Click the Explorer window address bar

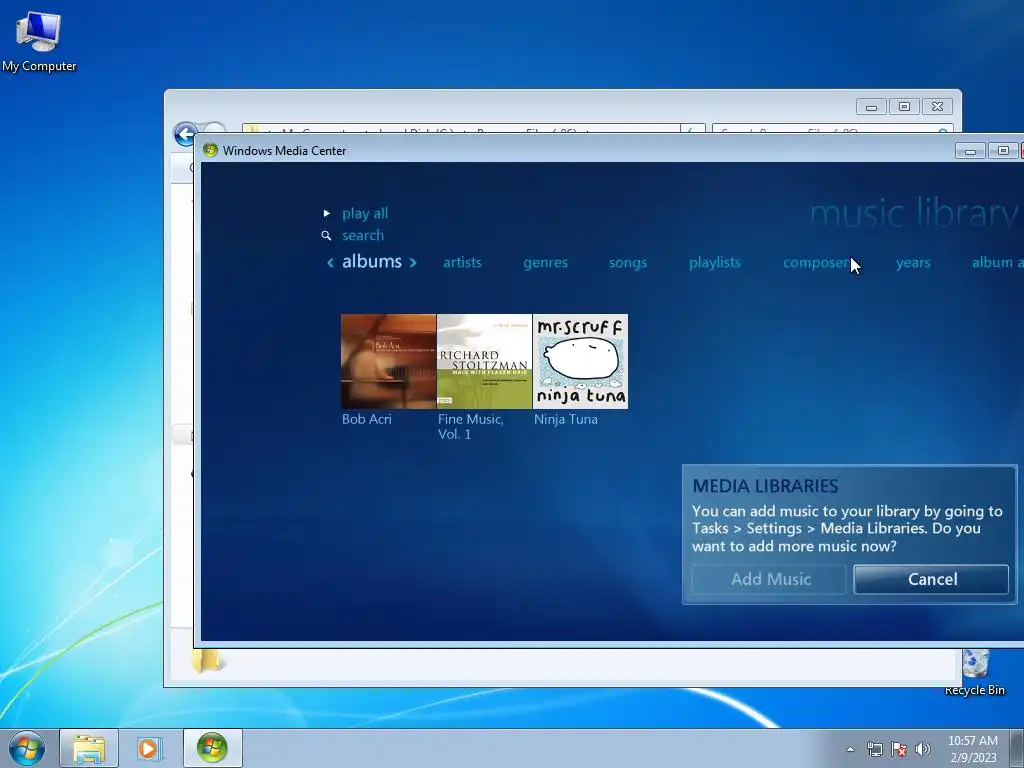point(461,128)
